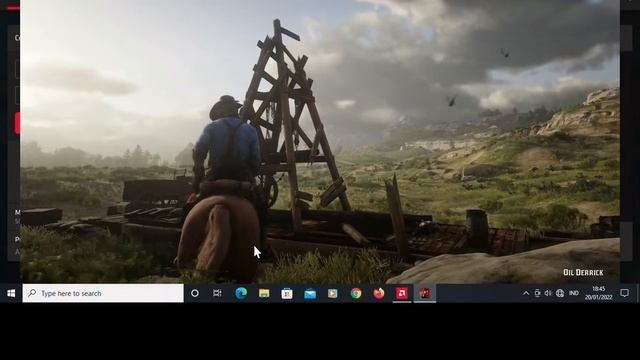The image size is (640, 360).
Task: Click the 'Oil Derrick' location label
Action: pos(583,272)
